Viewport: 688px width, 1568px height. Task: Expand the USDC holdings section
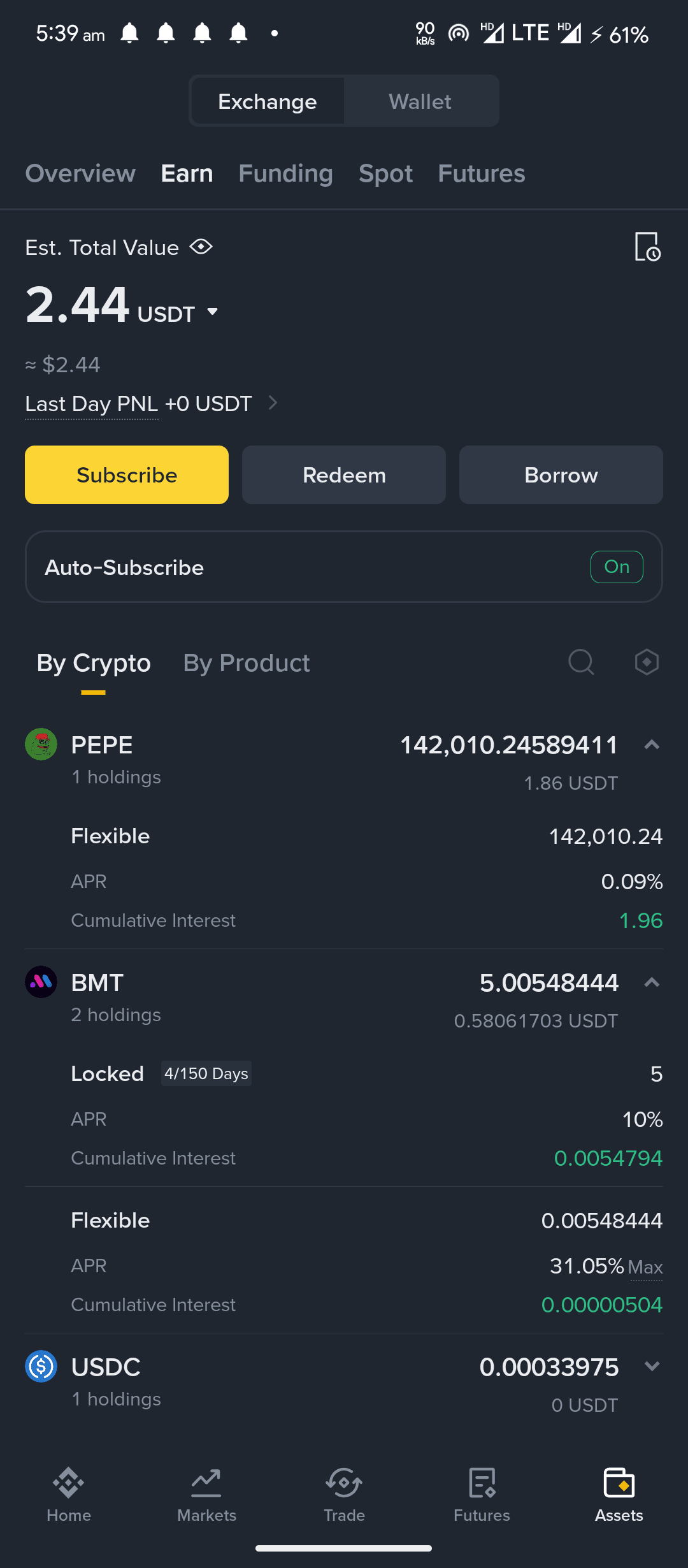(x=652, y=1366)
